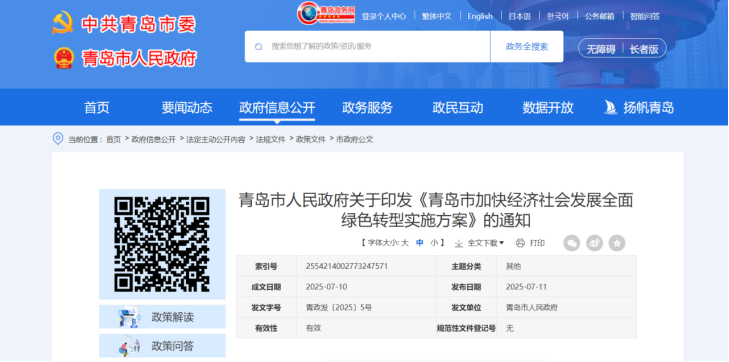
Task: Set font size to 中
Action: [x=419, y=243]
